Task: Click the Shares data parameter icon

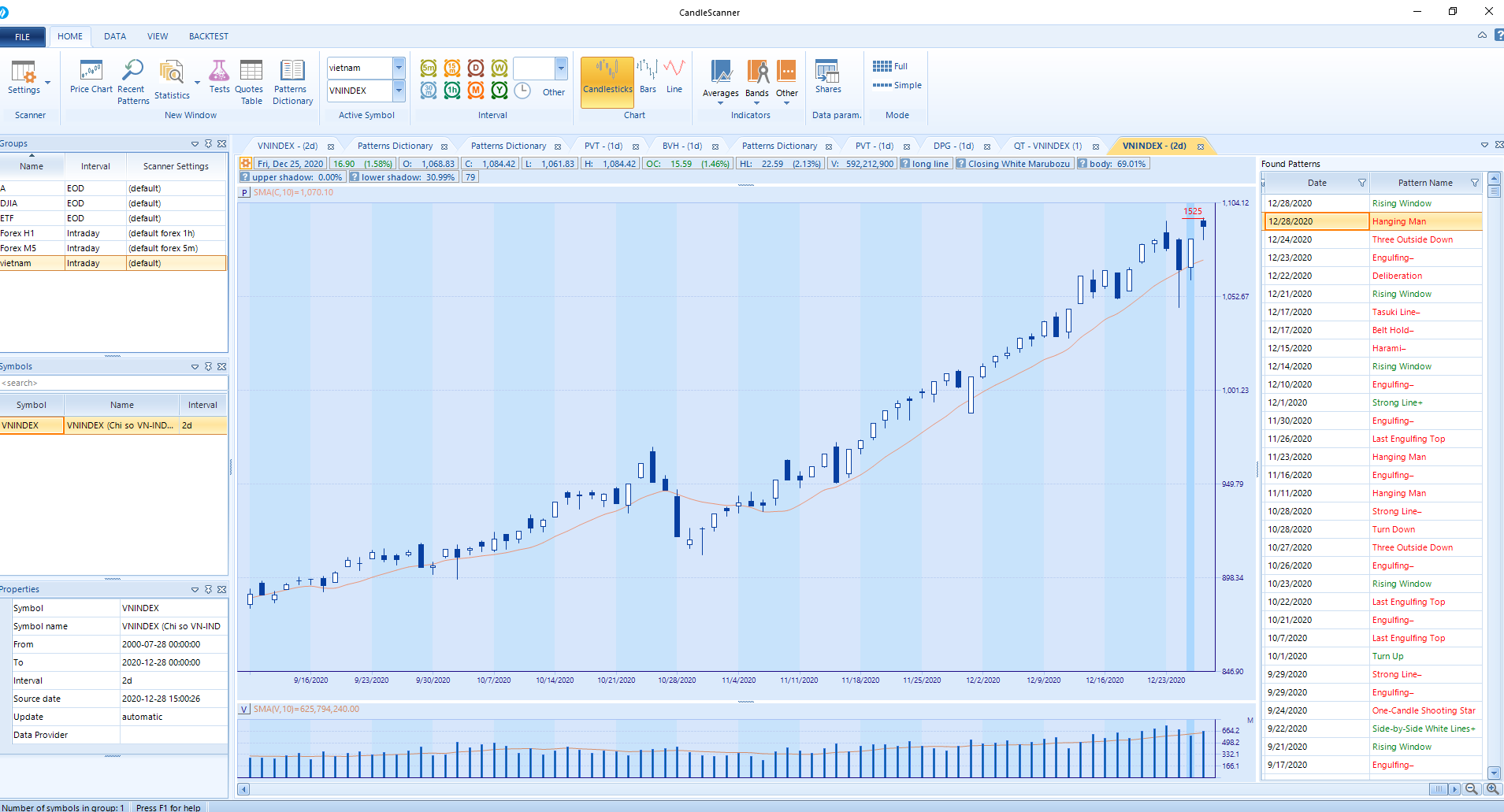Action: pyautogui.click(x=827, y=77)
